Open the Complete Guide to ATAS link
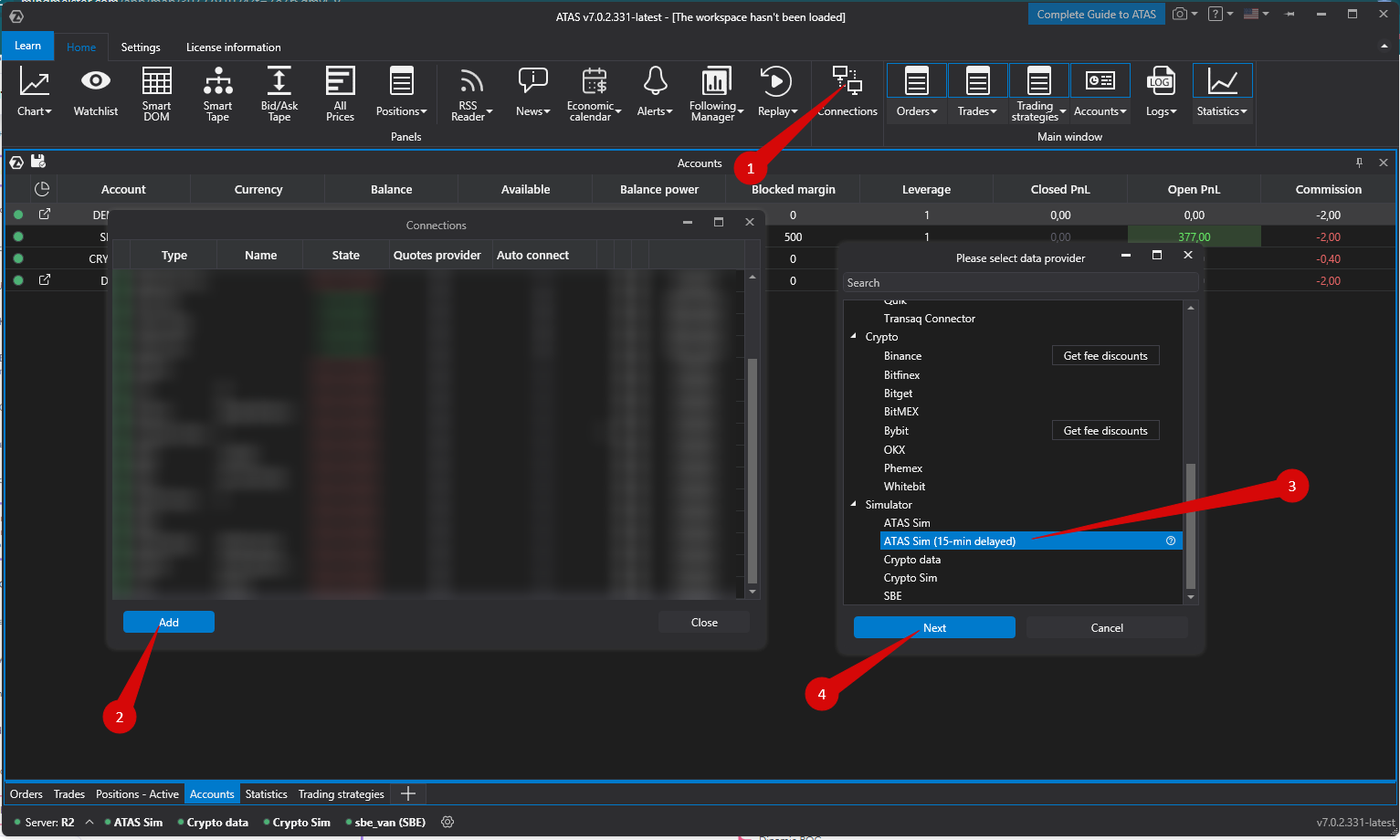This screenshot has height=840, width=1400. coord(1097,14)
